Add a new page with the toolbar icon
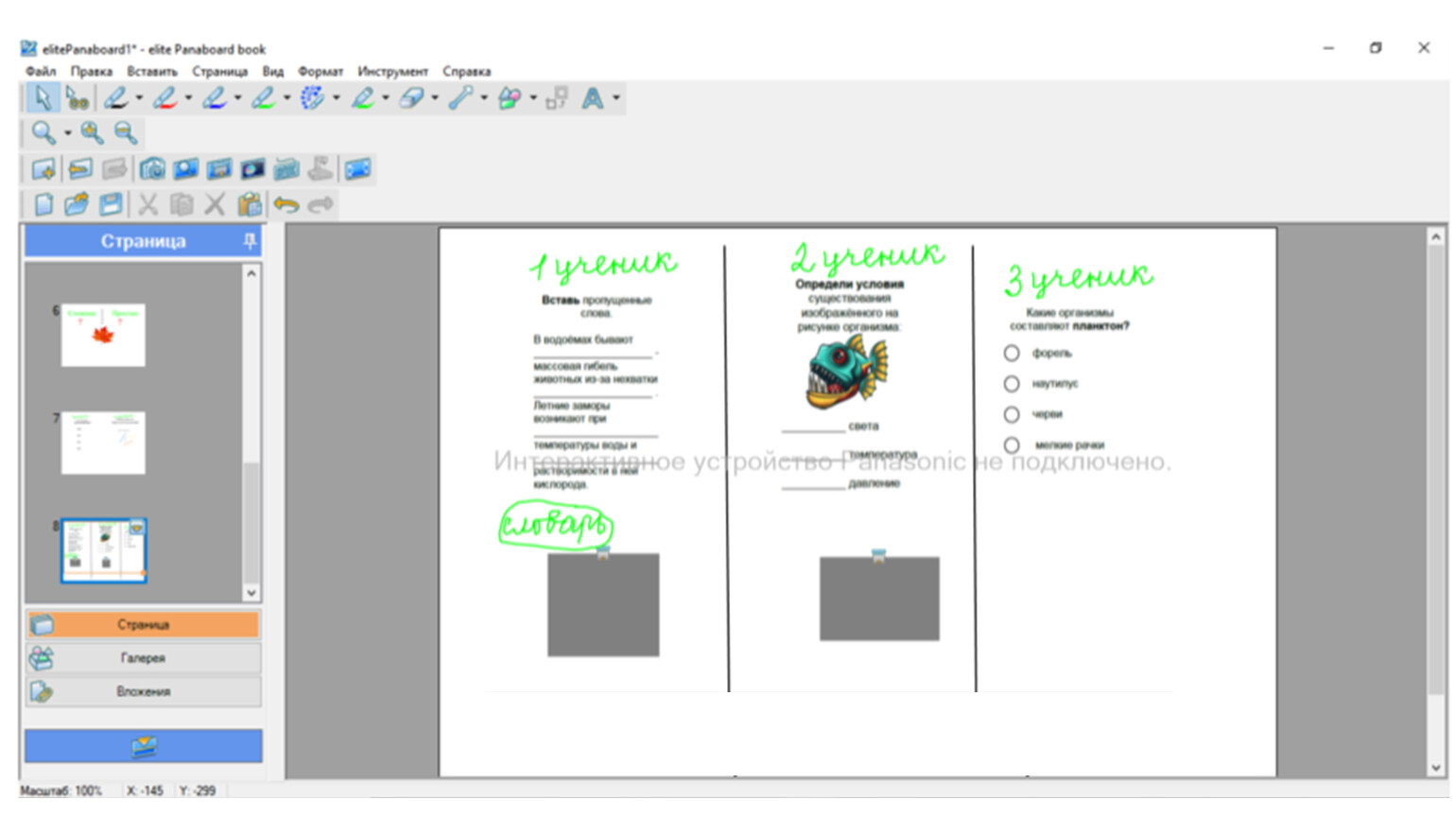 (x=43, y=170)
